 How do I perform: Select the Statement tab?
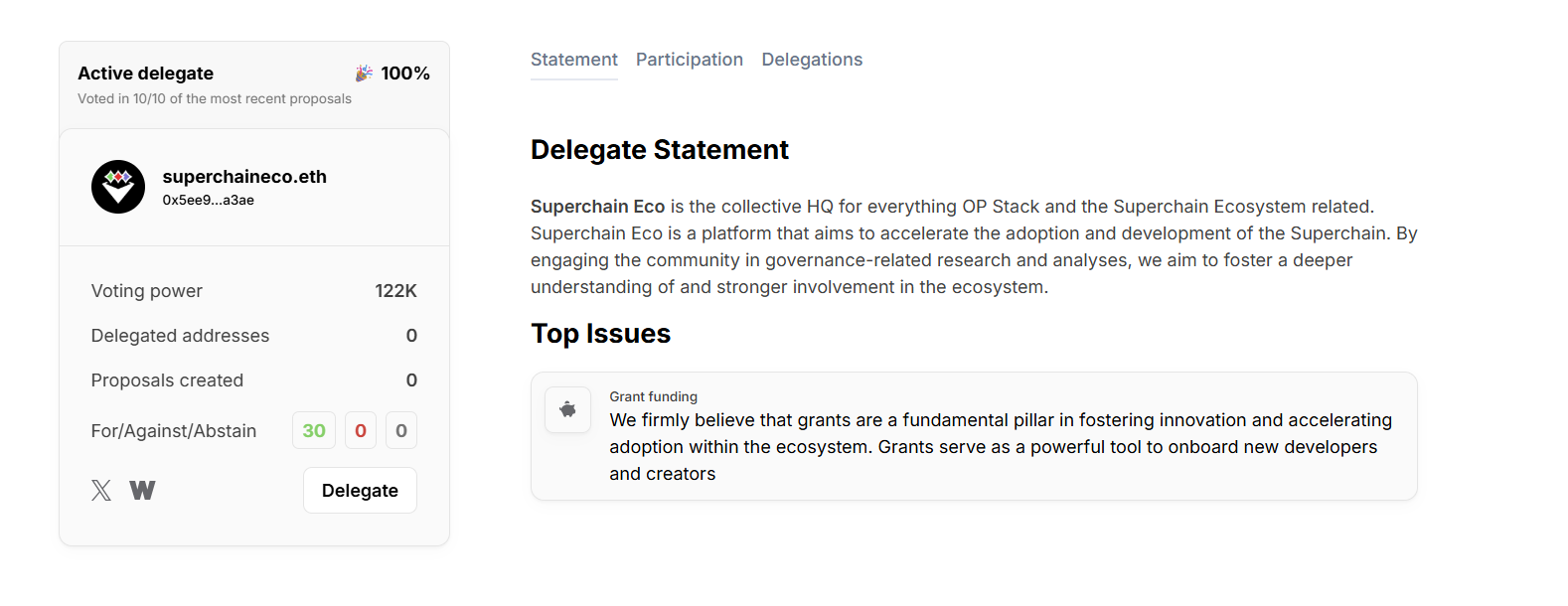click(x=573, y=60)
